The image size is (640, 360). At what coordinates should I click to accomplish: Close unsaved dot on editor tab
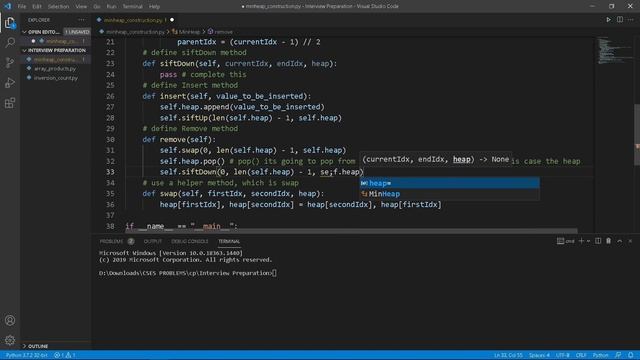[172, 20]
